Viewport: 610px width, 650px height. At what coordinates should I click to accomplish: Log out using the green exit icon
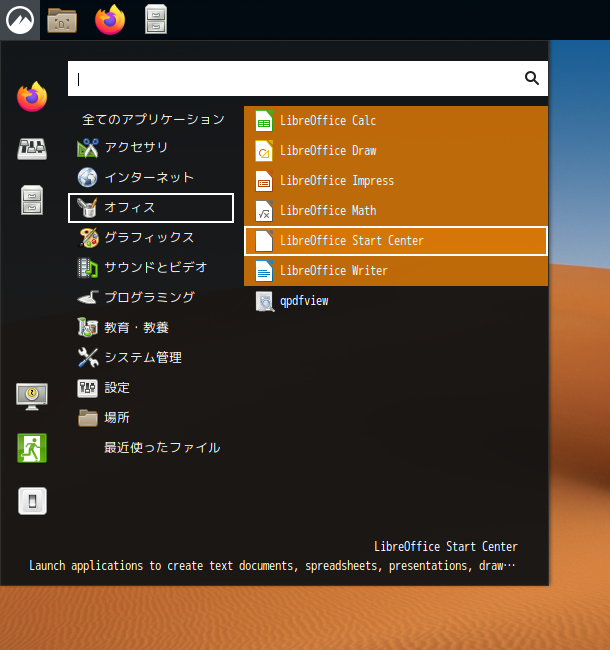(32, 448)
